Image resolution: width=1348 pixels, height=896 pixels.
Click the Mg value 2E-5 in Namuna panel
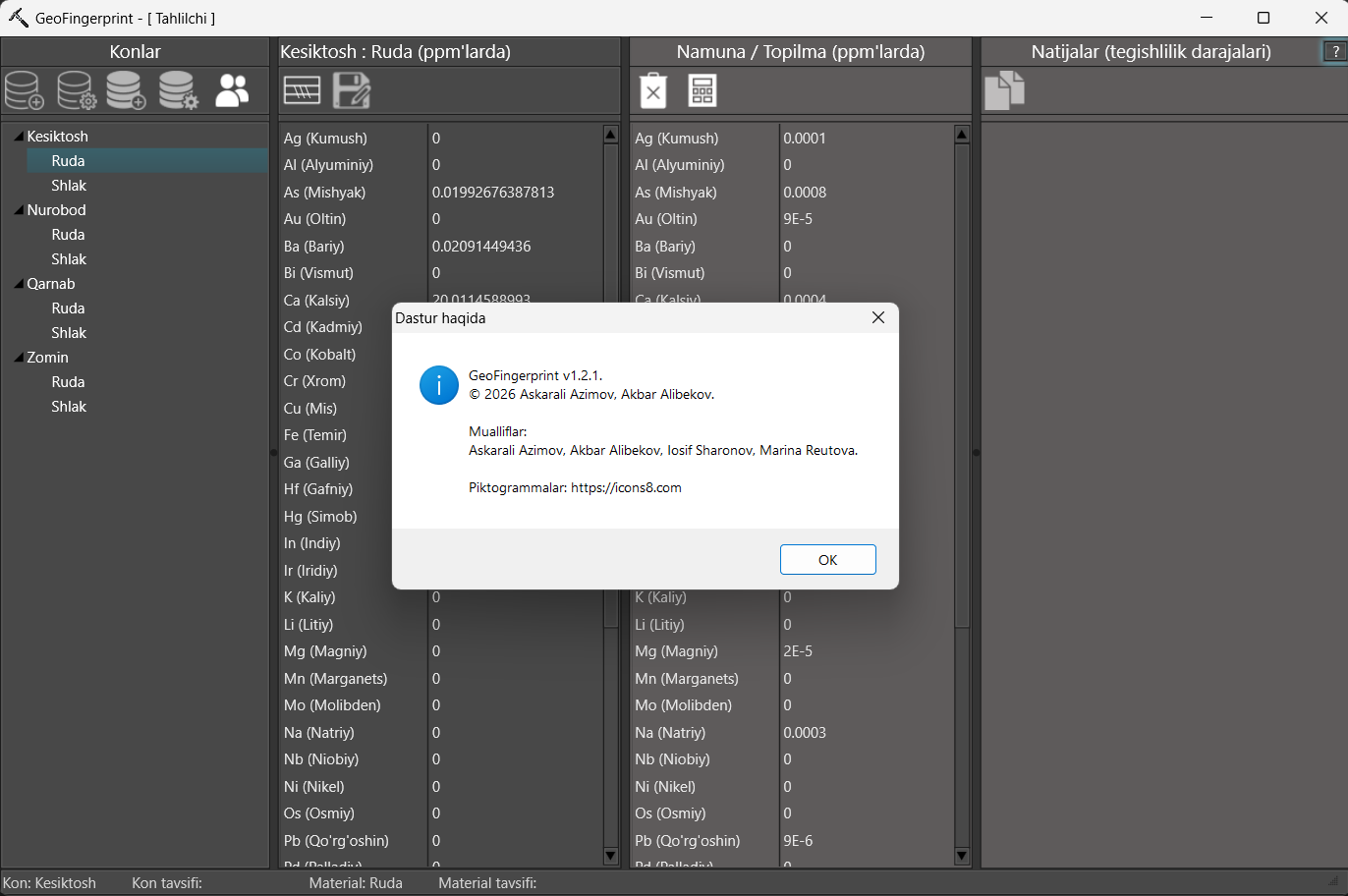point(798,651)
